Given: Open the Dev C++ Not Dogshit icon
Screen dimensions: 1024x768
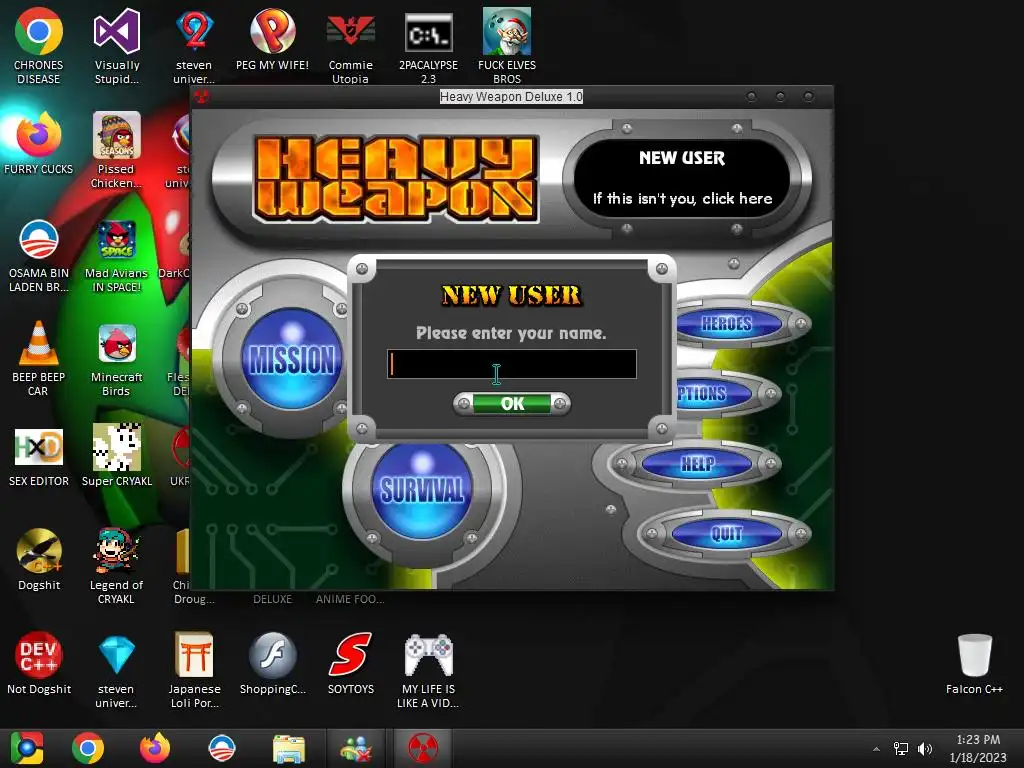Looking at the screenshot, I should pyautogui.click(x=39, y=662).
